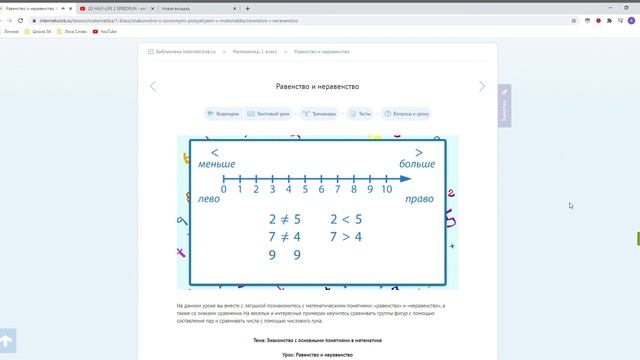The image size is (640, 360).
Task: Click the red circular extension icon
Action: click(x=598, y=20)
